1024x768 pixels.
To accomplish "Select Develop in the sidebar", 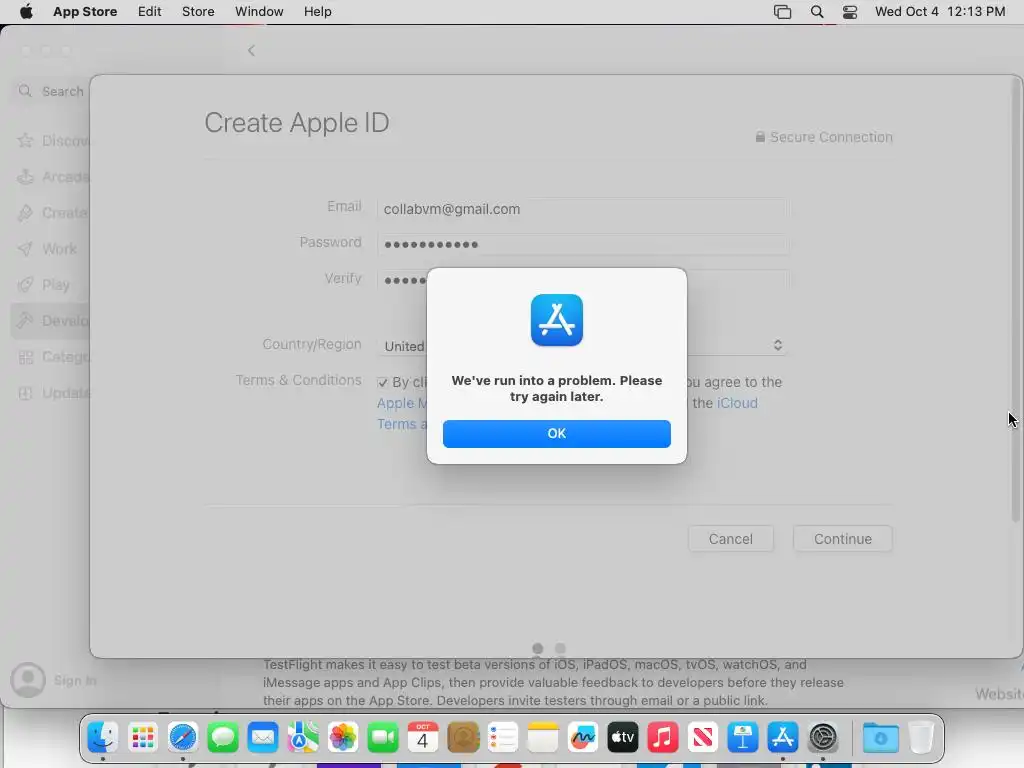I will click(51, 321).
